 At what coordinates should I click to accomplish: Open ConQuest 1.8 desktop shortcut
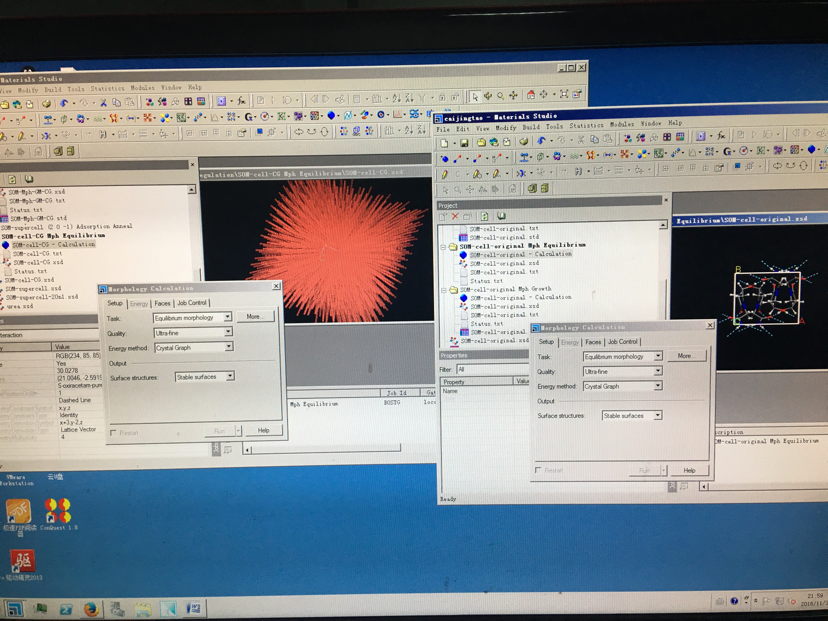58,514
